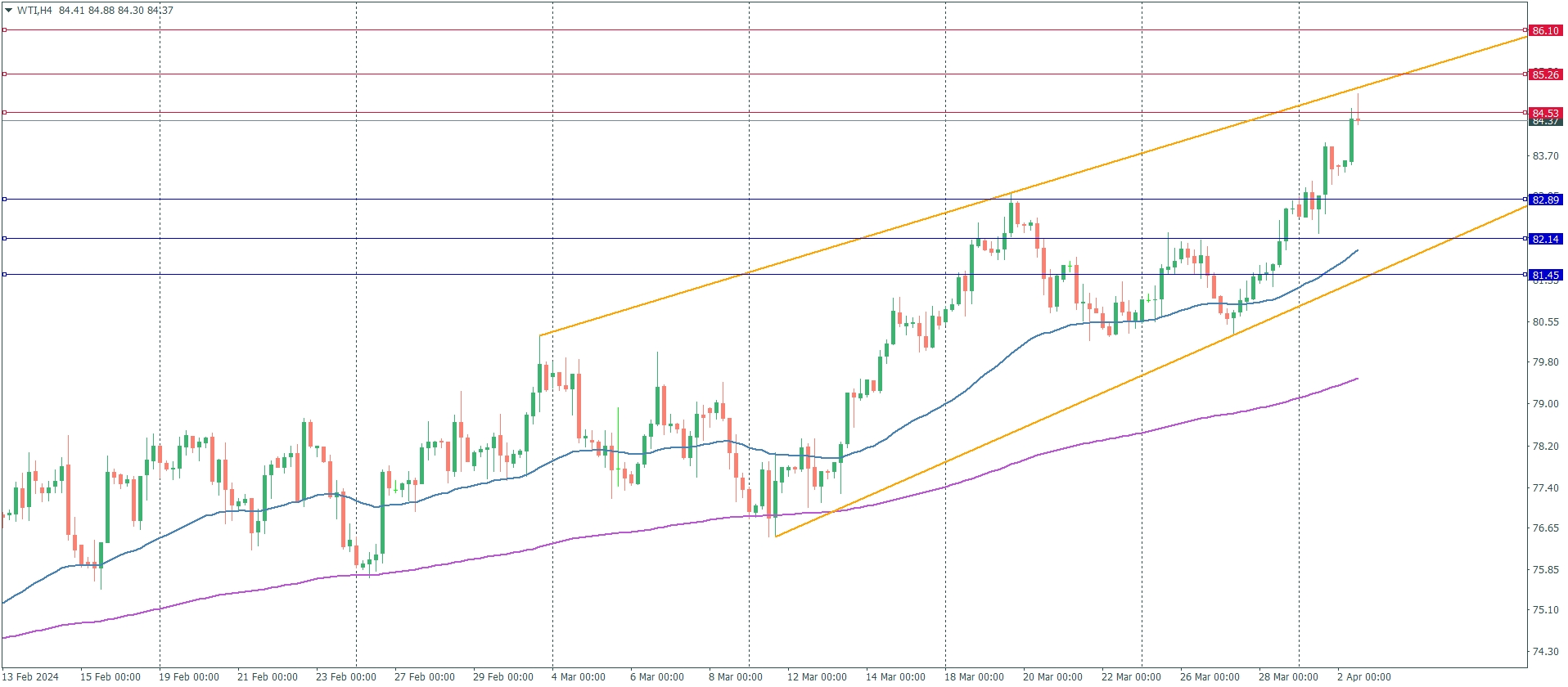Select the red 85.26 price level label

click(1546, 74)
